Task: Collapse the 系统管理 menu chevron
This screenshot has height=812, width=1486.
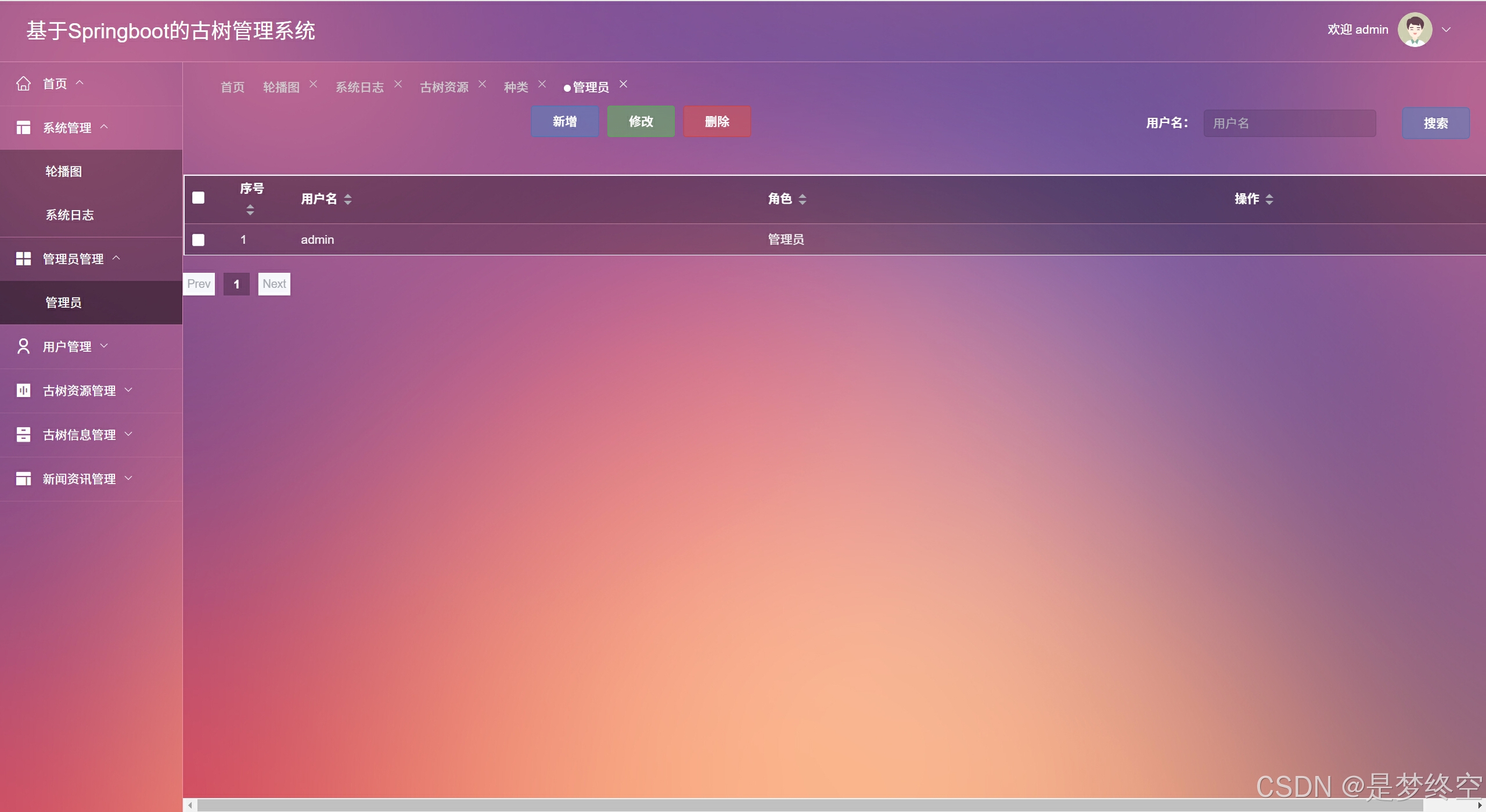Action: pos(105,127)
